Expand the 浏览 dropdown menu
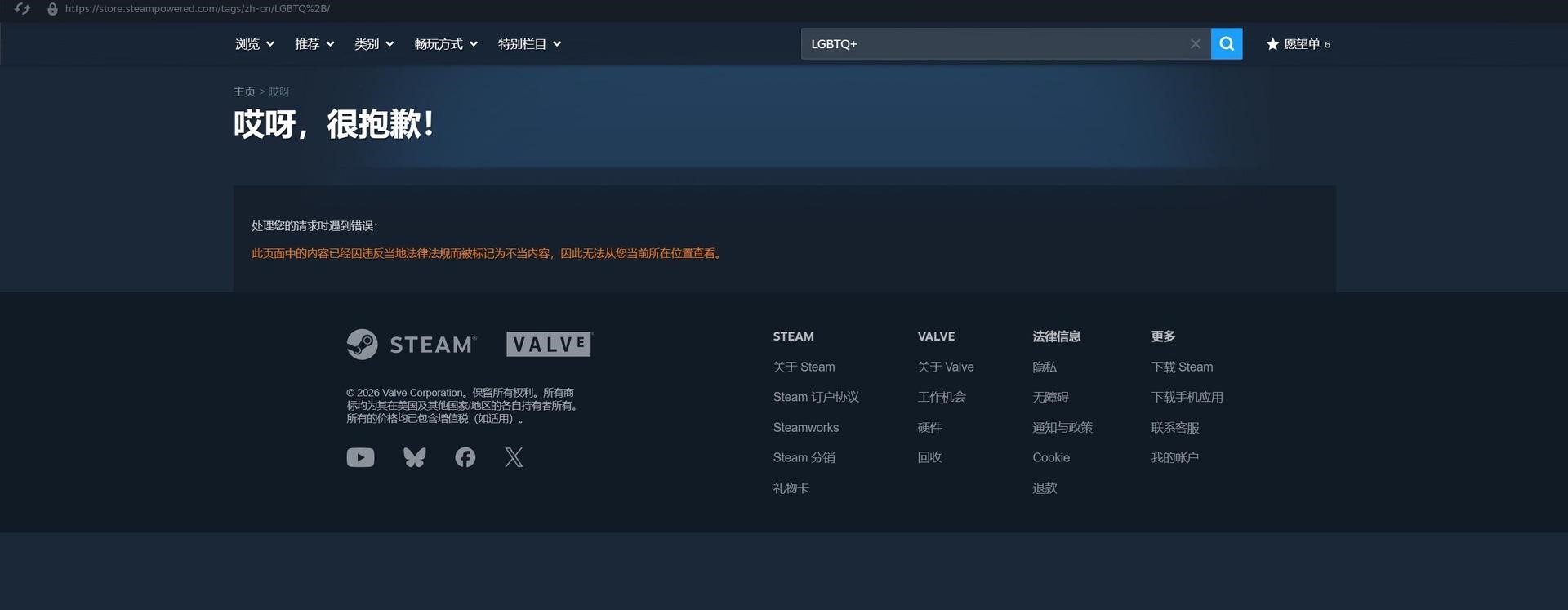 pyautogui.click(x=255, y=44)
